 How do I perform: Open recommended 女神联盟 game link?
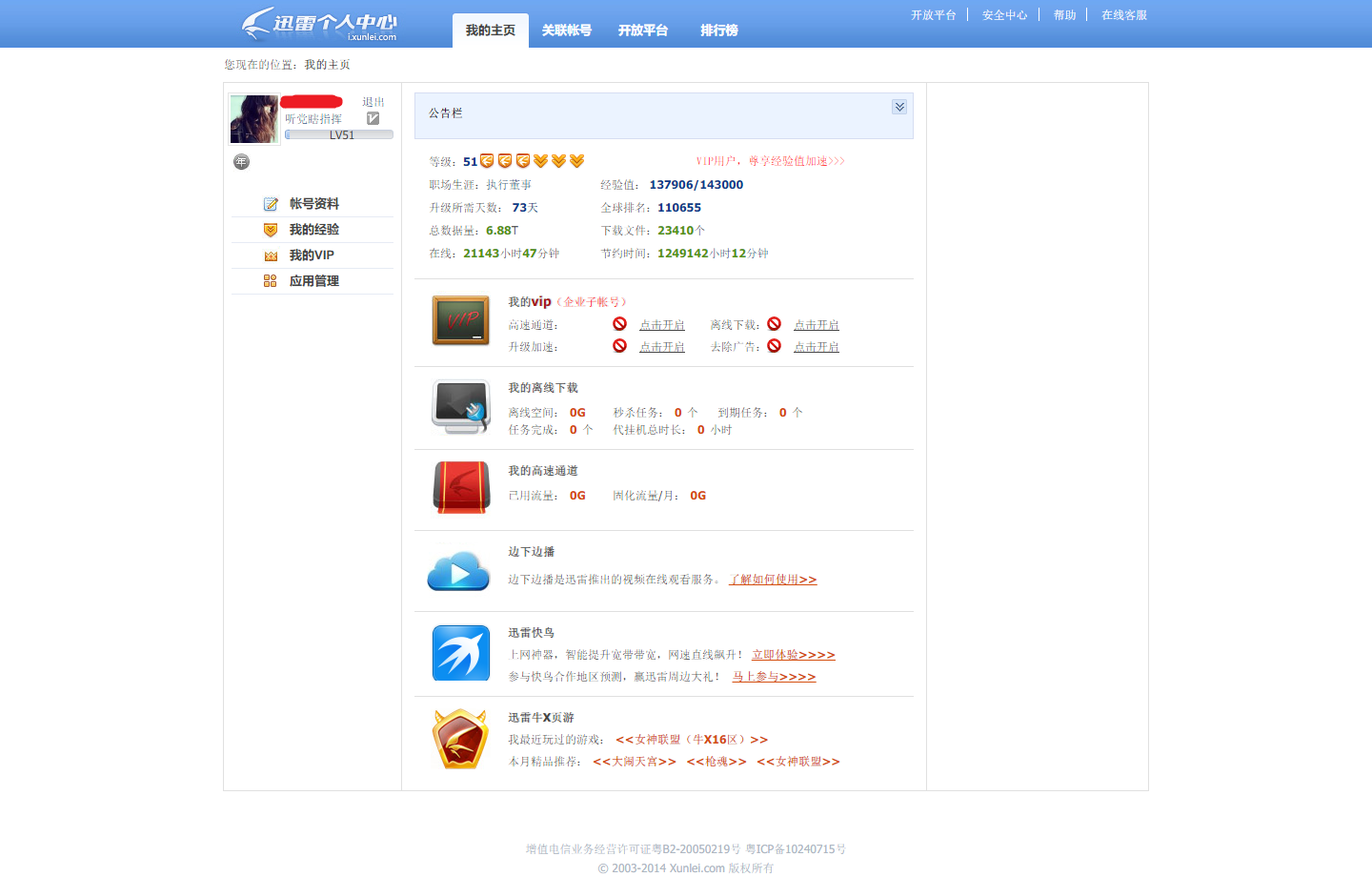tap(798, 762)
